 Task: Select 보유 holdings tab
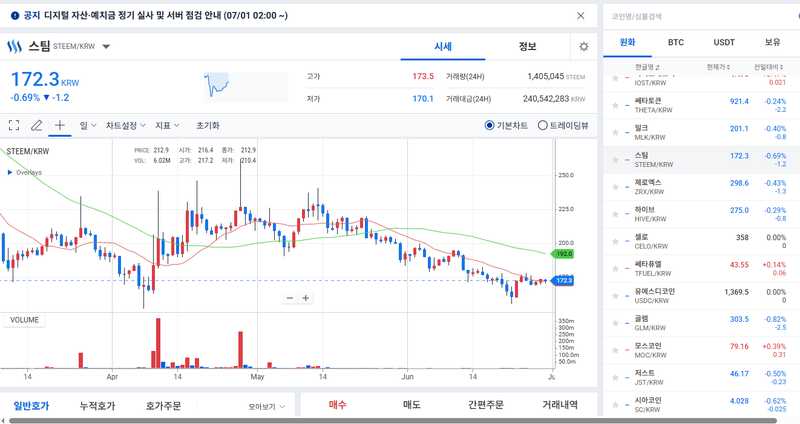point(772,42)
